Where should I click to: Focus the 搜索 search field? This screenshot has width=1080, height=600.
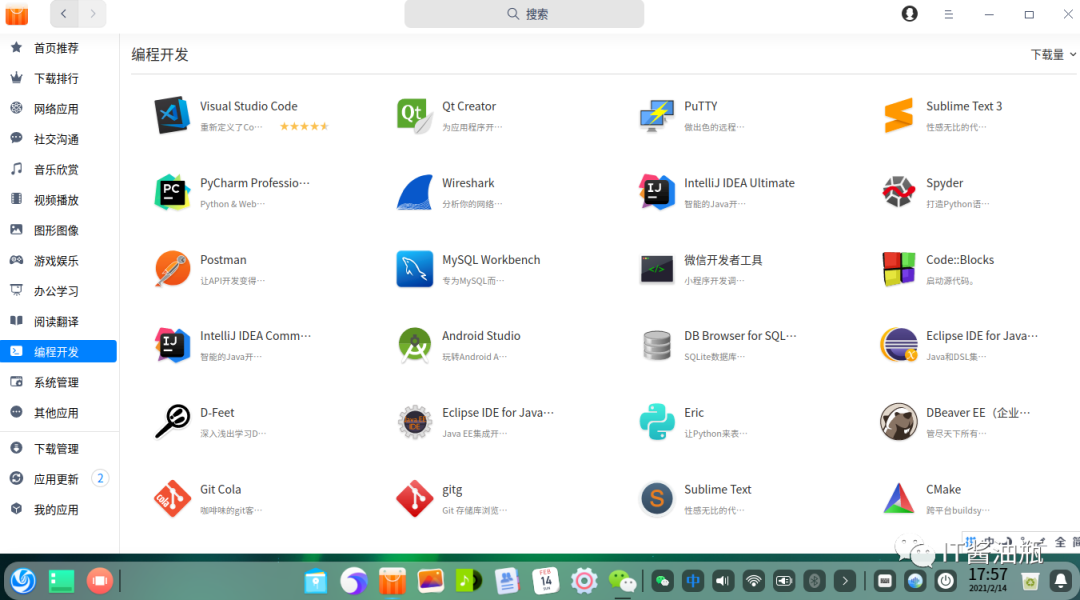click(x=524, y=14)
